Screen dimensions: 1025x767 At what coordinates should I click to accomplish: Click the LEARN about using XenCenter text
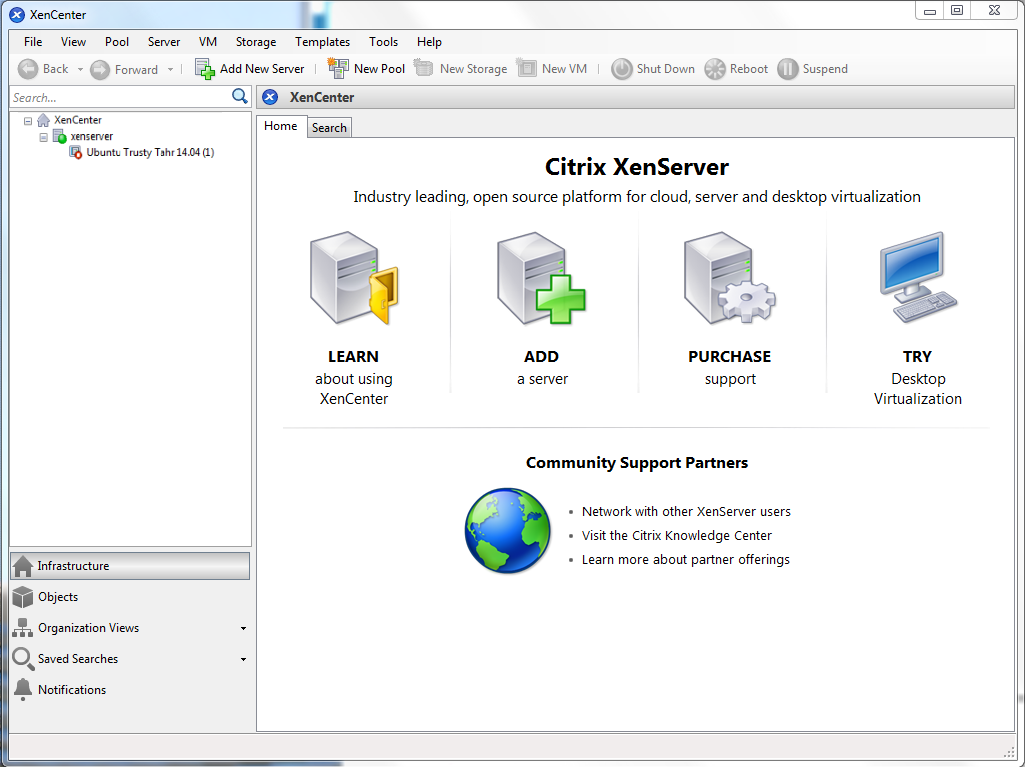point(354,377)
